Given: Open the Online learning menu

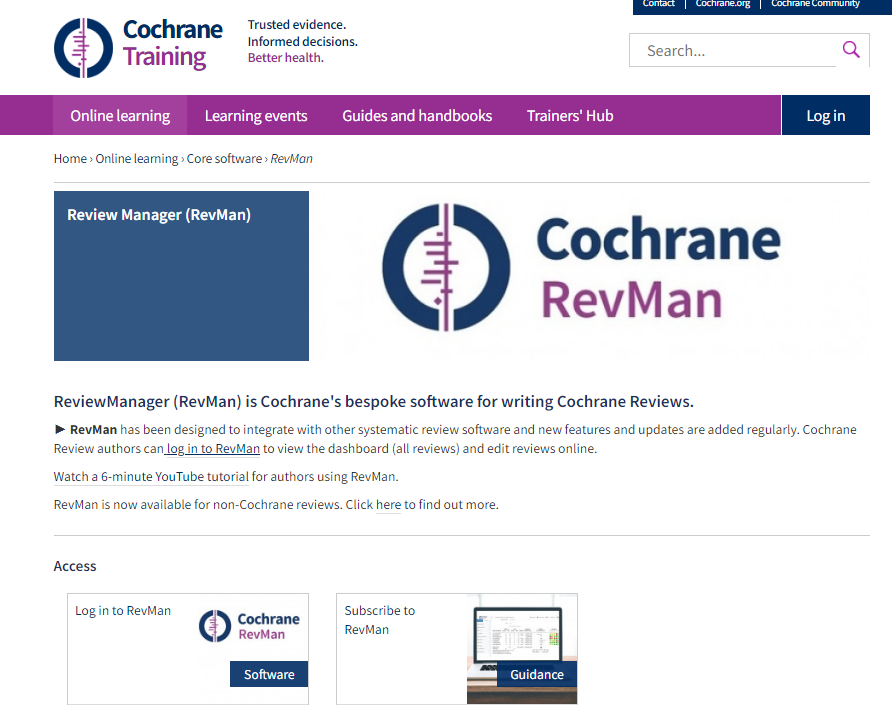Looking at the screenshot, I should coord(119,115).
